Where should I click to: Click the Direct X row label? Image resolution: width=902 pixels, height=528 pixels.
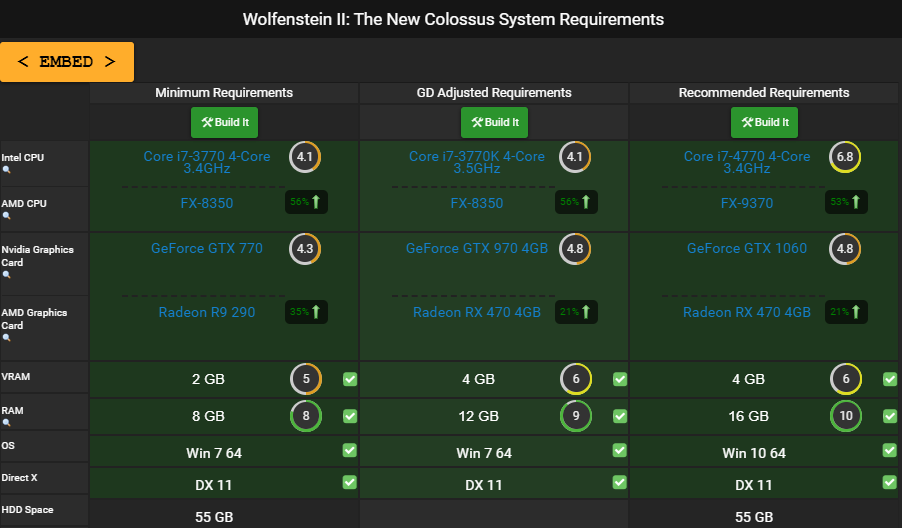click(19, 477)
